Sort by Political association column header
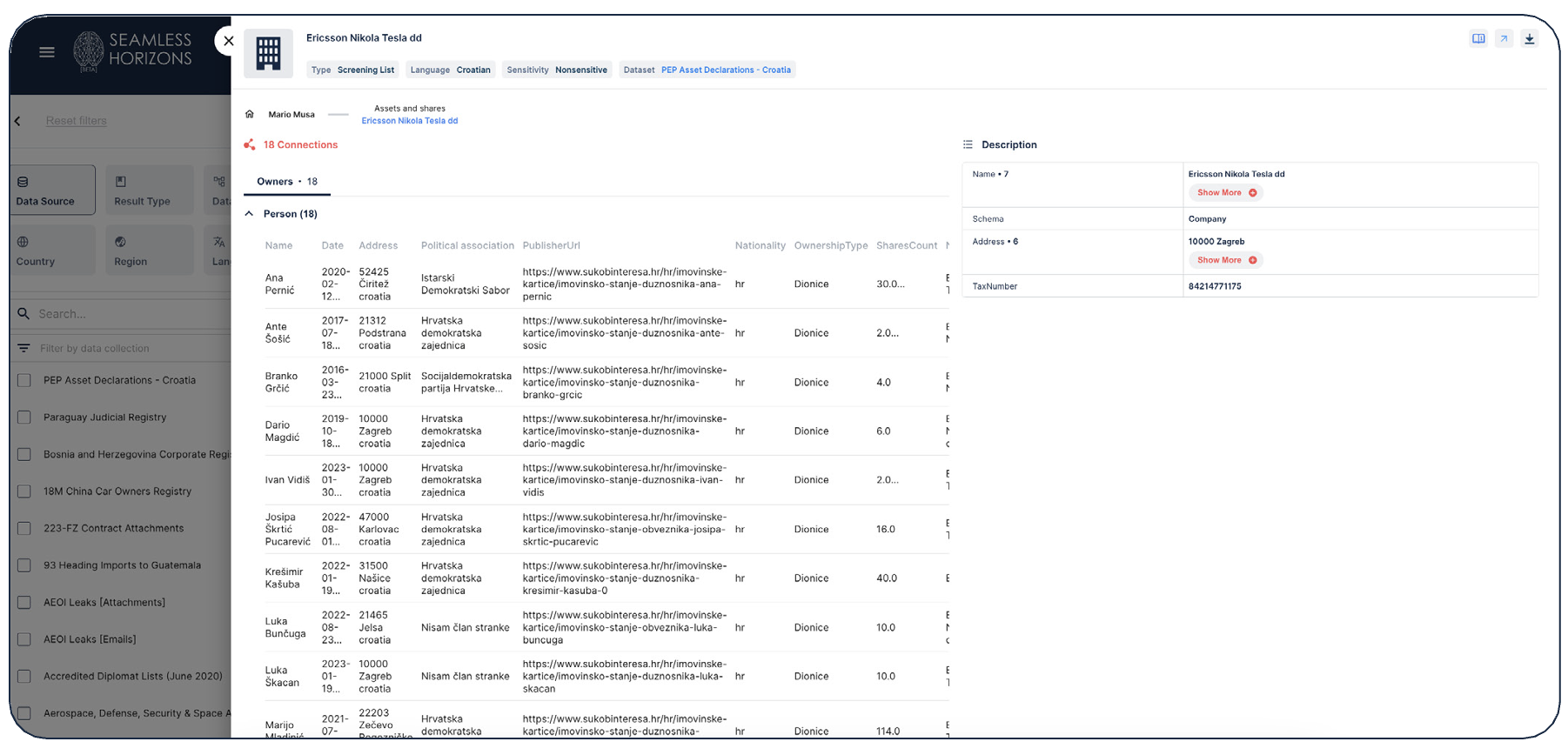The image size is (1568, 755). [467, 246]
